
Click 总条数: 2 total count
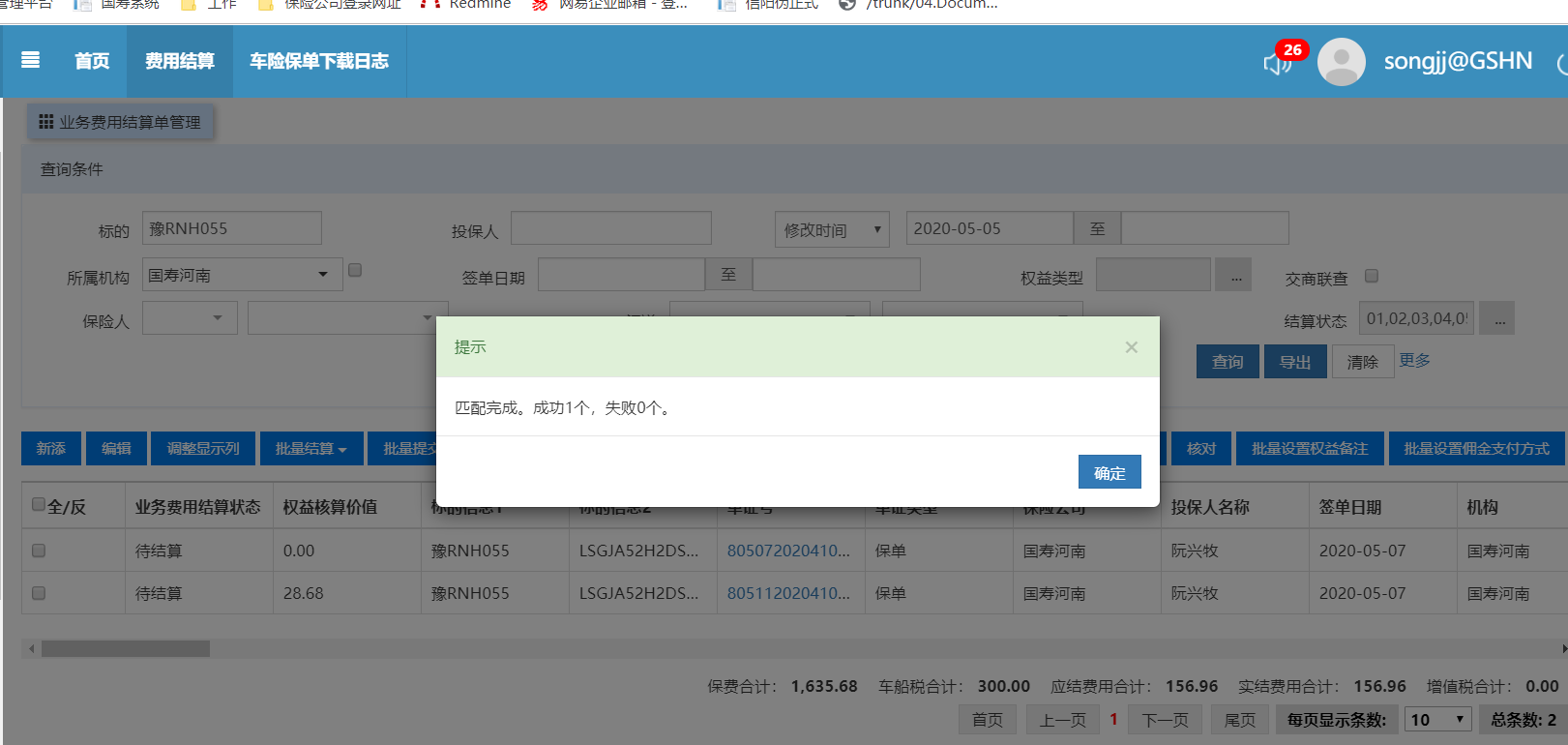(1524, 719)
